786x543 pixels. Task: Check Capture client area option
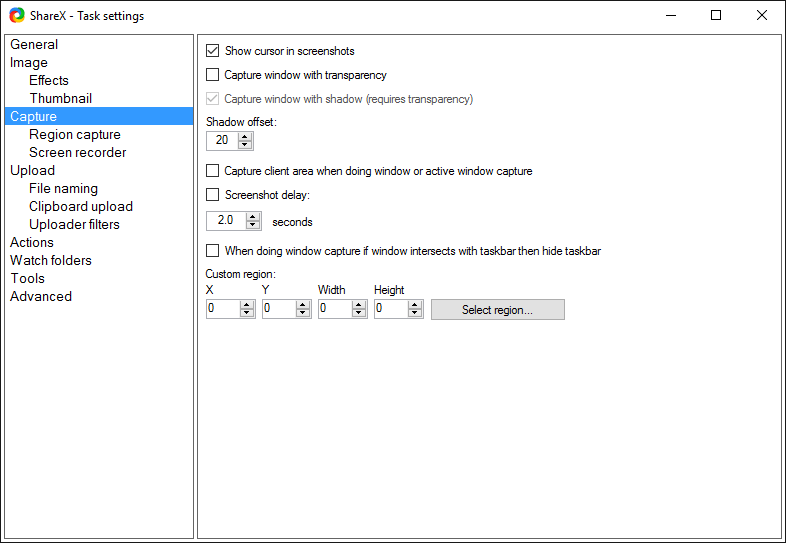[x=212, y=171]
